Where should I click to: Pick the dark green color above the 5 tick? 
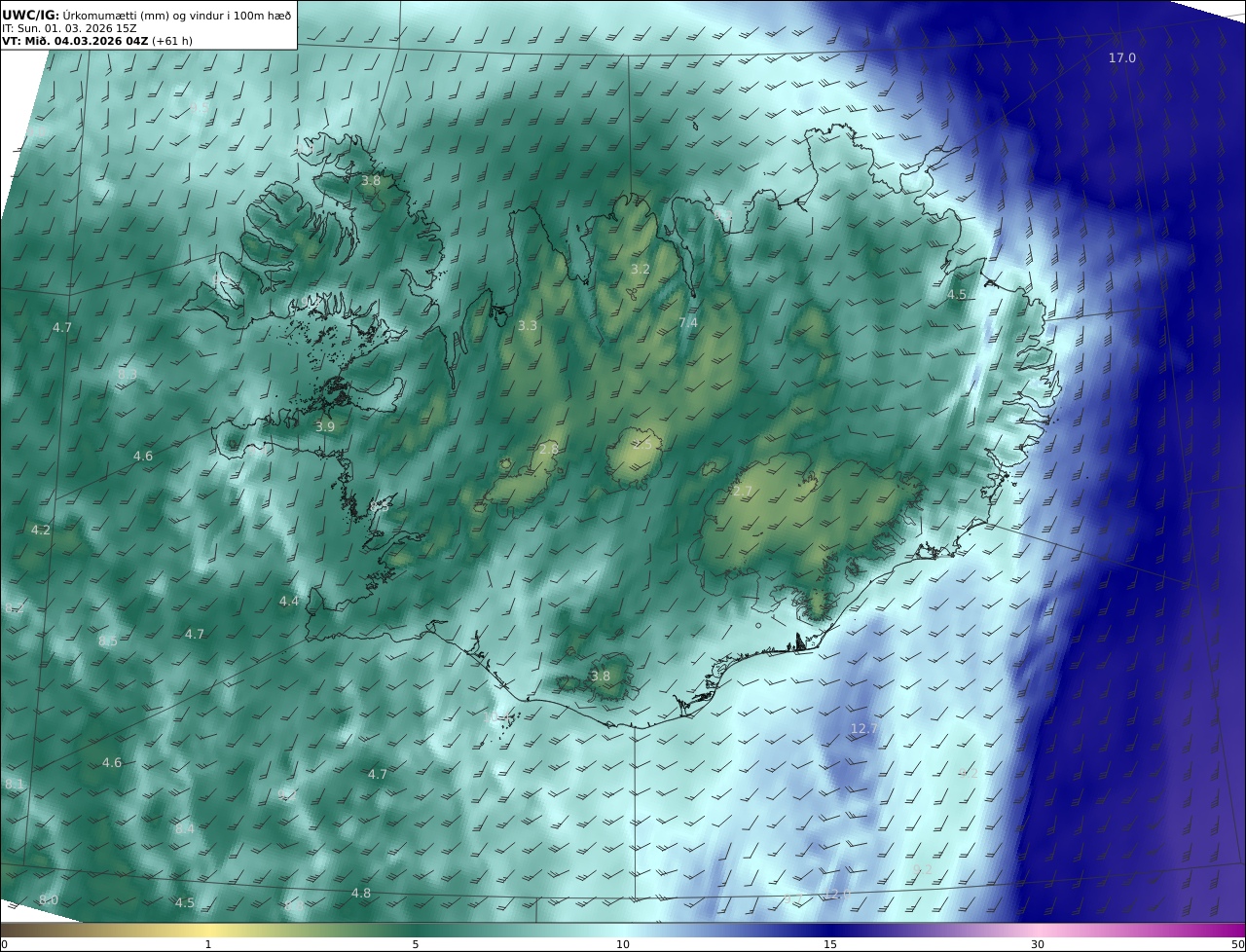tap(416, 930)
